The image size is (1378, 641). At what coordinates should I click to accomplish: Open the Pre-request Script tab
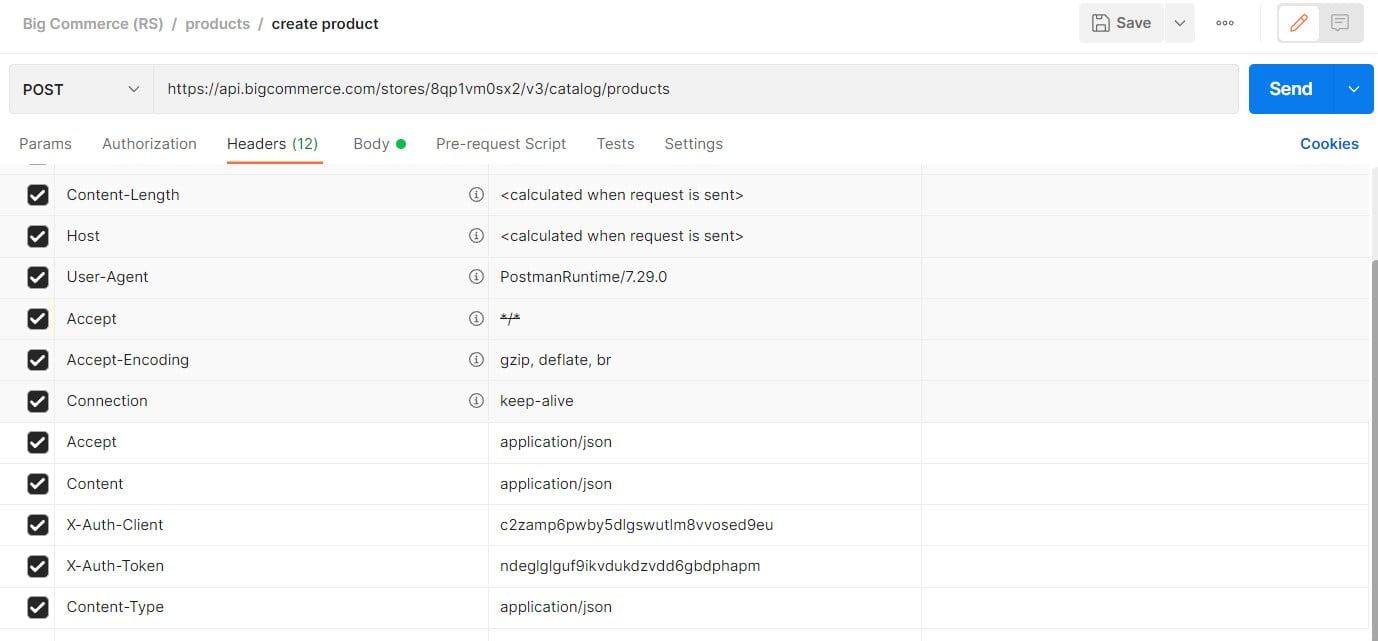pyautogui.click(x=500, y=143)
